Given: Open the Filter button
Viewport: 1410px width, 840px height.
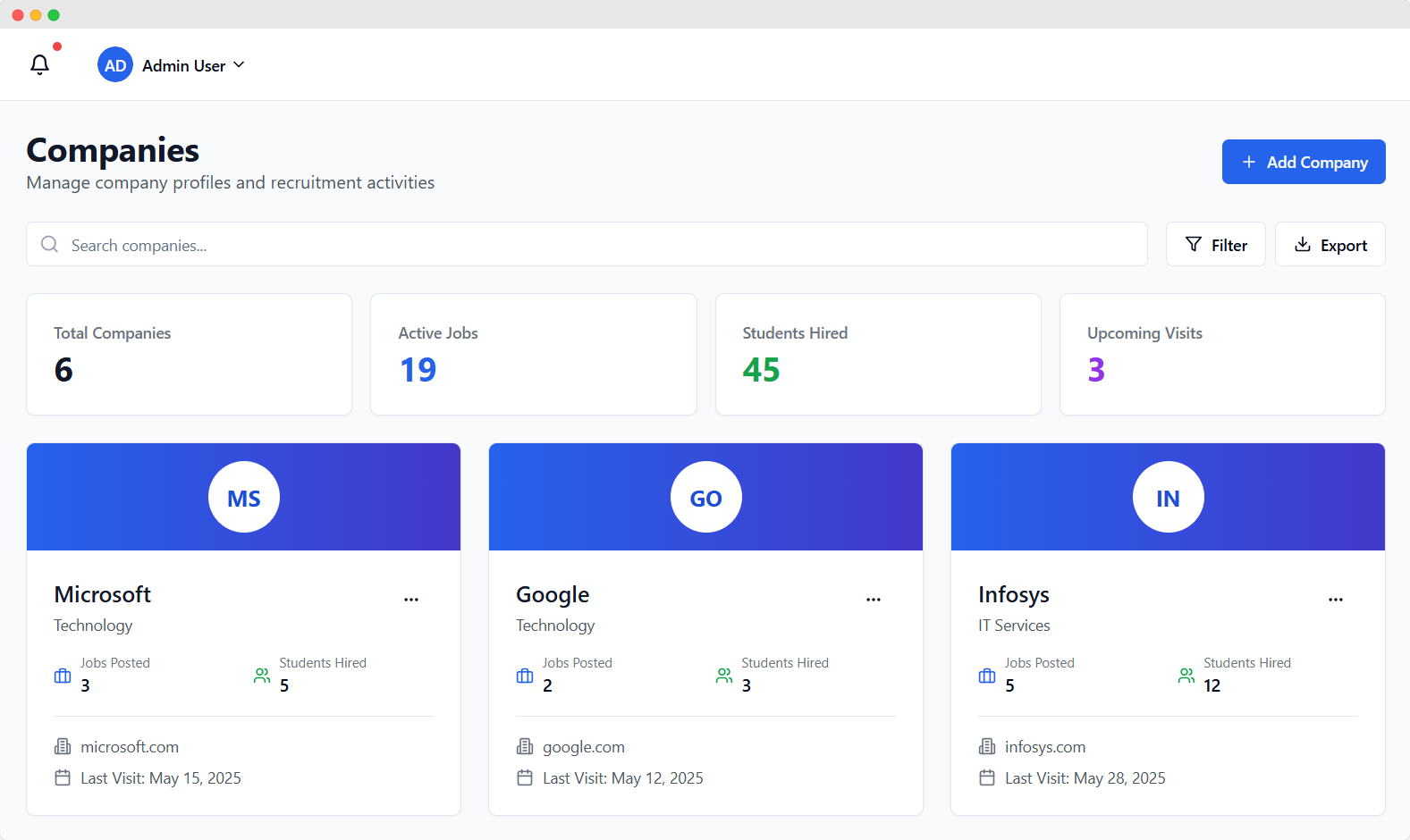Looking at the screenshot, I should coord(1215,244).
